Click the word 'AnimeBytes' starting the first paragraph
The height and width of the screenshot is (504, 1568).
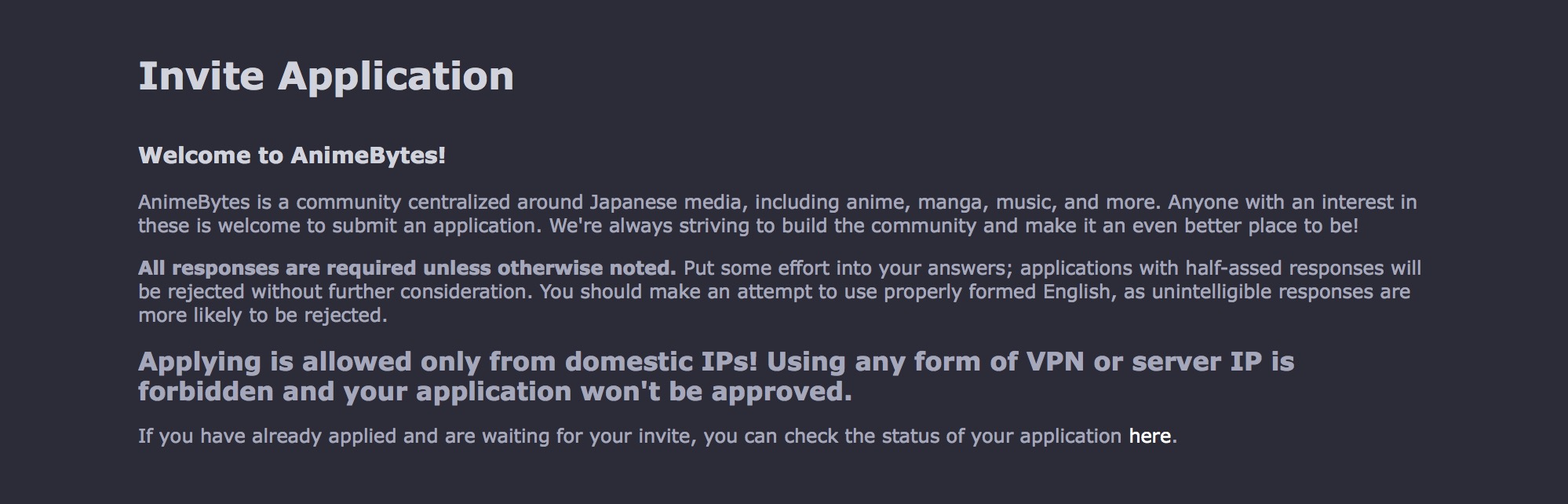click(194, 203)
